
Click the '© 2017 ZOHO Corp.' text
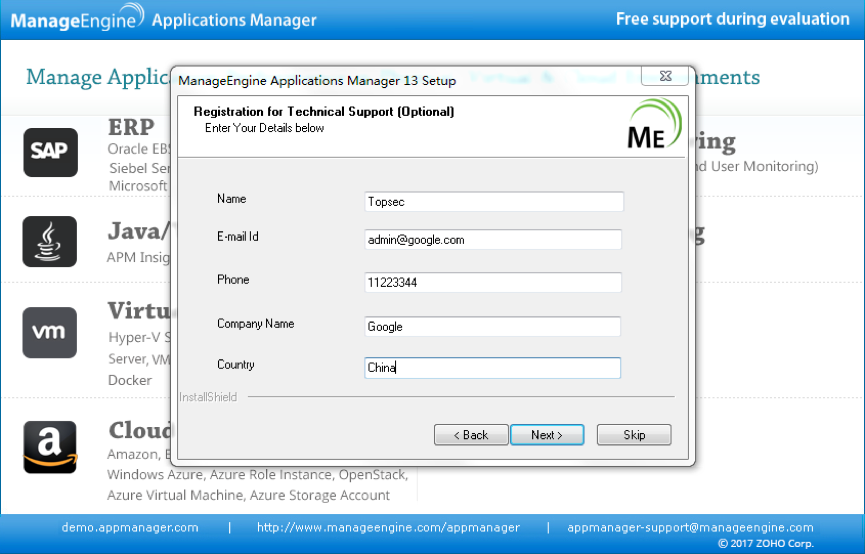[x=766, y=544]
